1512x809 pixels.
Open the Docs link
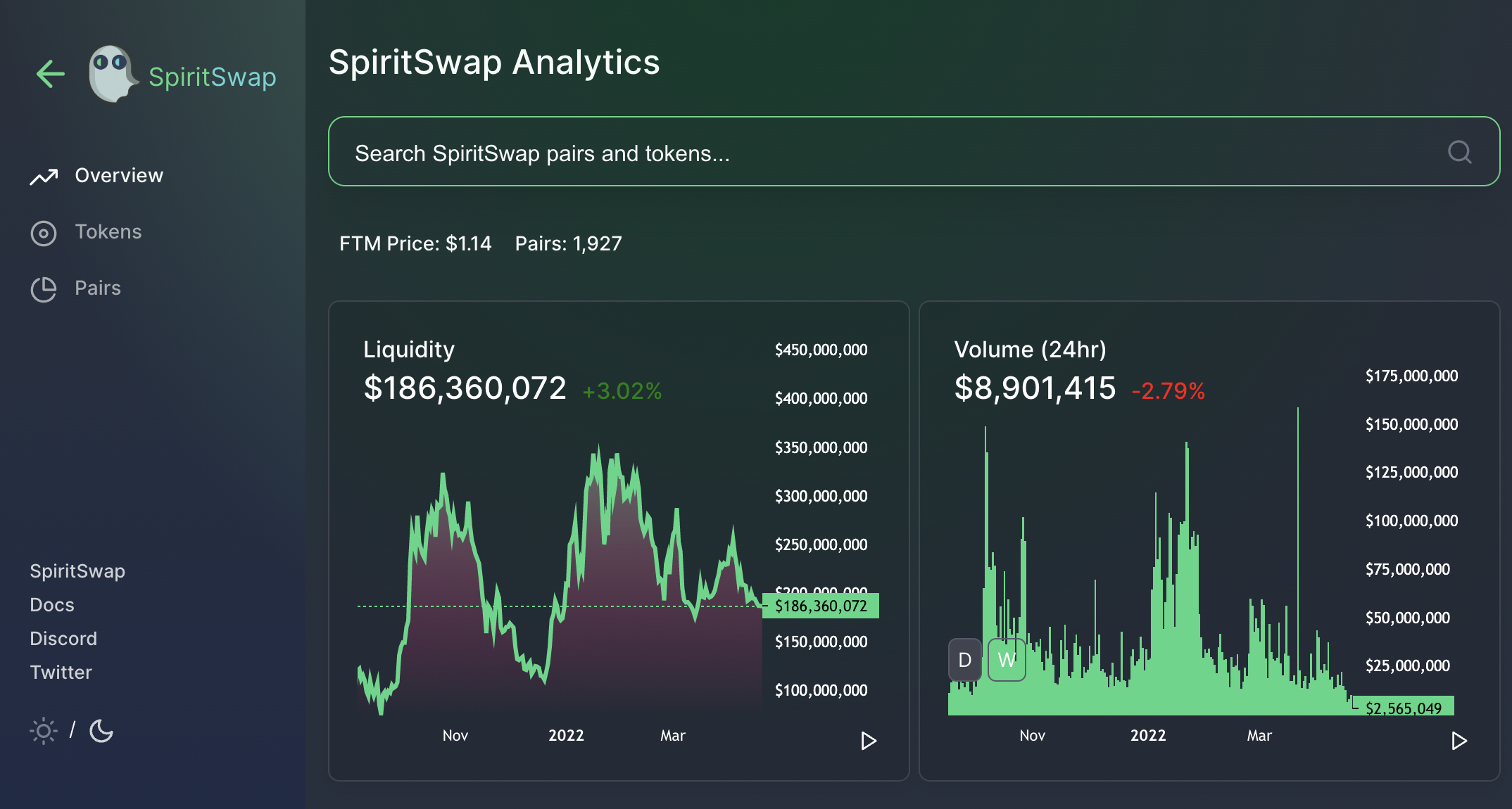tap(52, 604)
